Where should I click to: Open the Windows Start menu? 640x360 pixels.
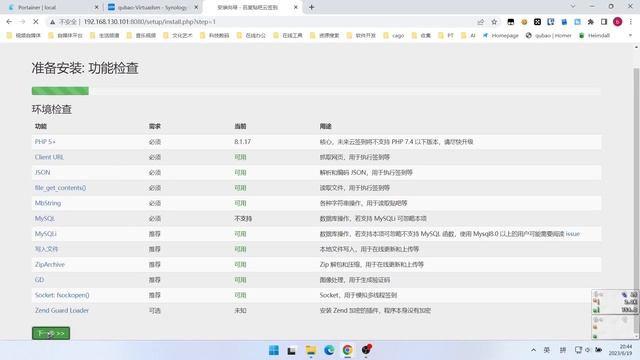[x=274, y=350]
